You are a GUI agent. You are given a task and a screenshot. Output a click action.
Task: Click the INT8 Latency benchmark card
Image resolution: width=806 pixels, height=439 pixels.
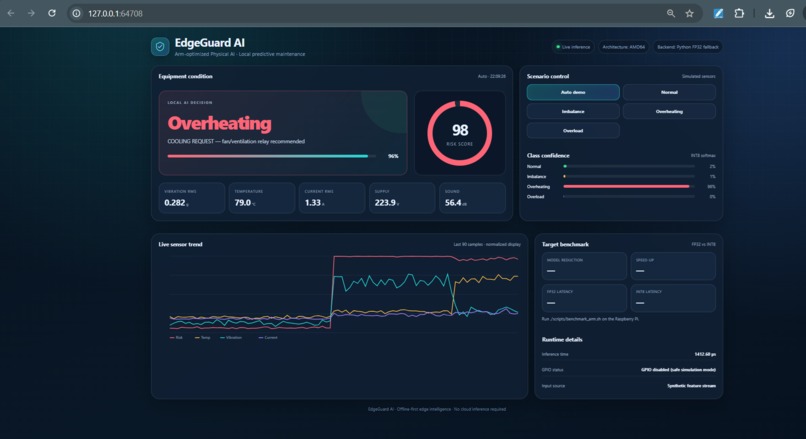pyautogui.click(x=673, y=298)
